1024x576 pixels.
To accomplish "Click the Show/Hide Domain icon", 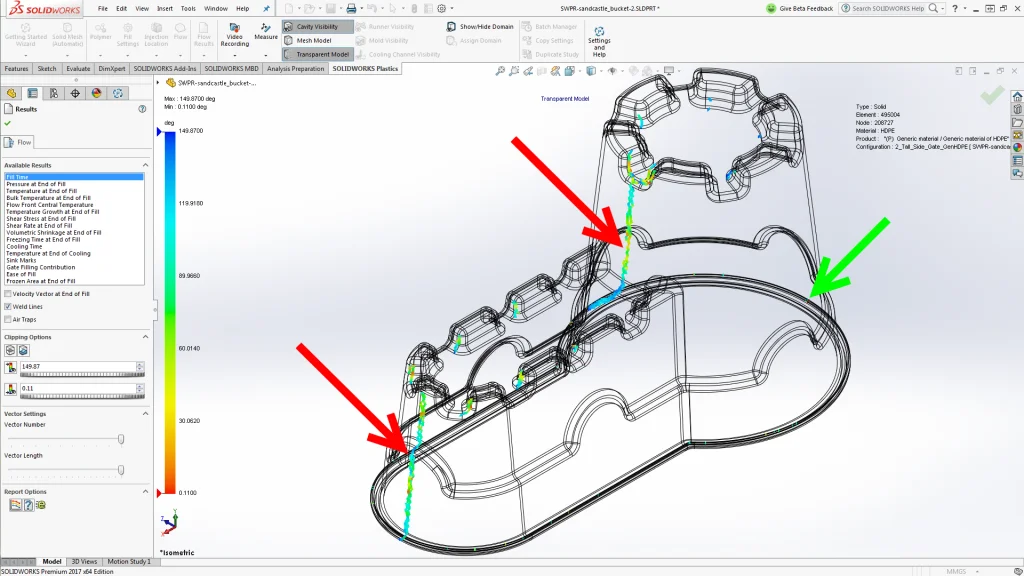I will click(452, 27).
